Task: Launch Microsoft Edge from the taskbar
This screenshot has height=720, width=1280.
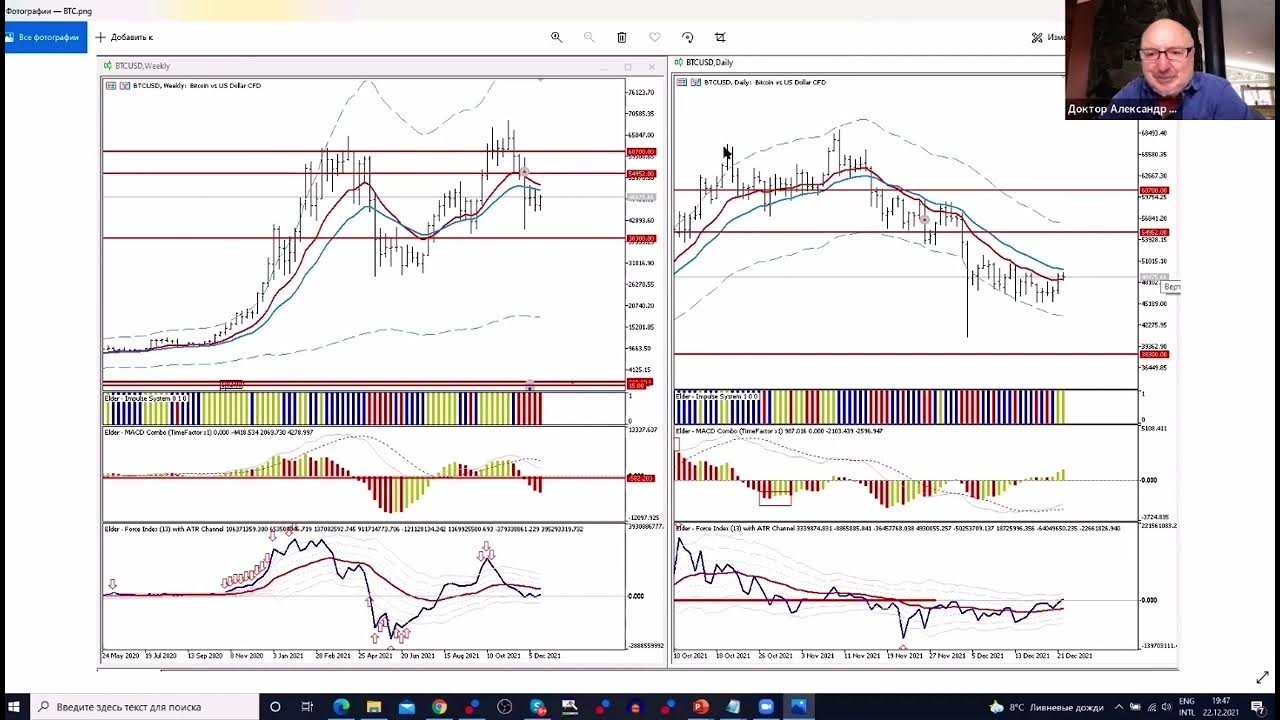Action: (341, 707)
